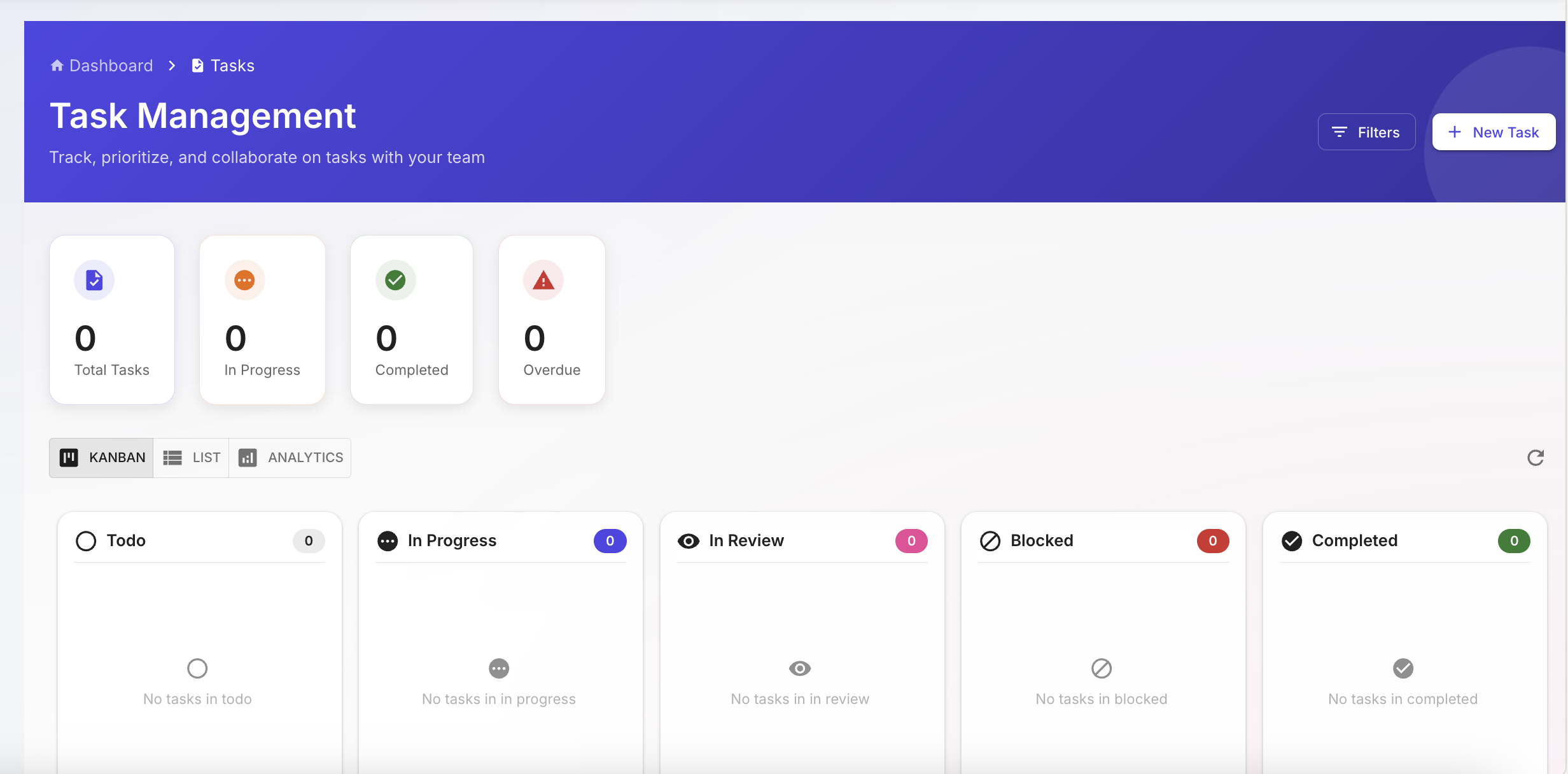Click the Analytics bar chart icon

[248, 458]
